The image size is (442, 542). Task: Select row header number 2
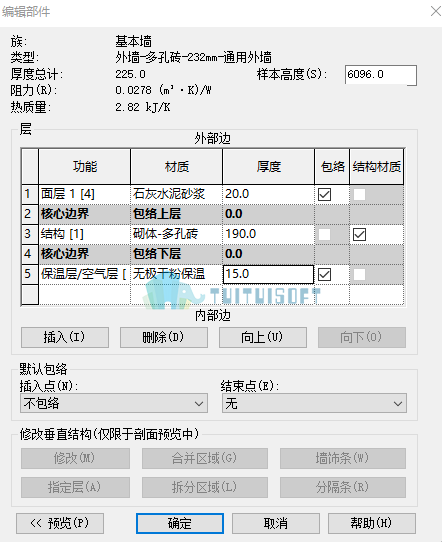coord(29,214)
